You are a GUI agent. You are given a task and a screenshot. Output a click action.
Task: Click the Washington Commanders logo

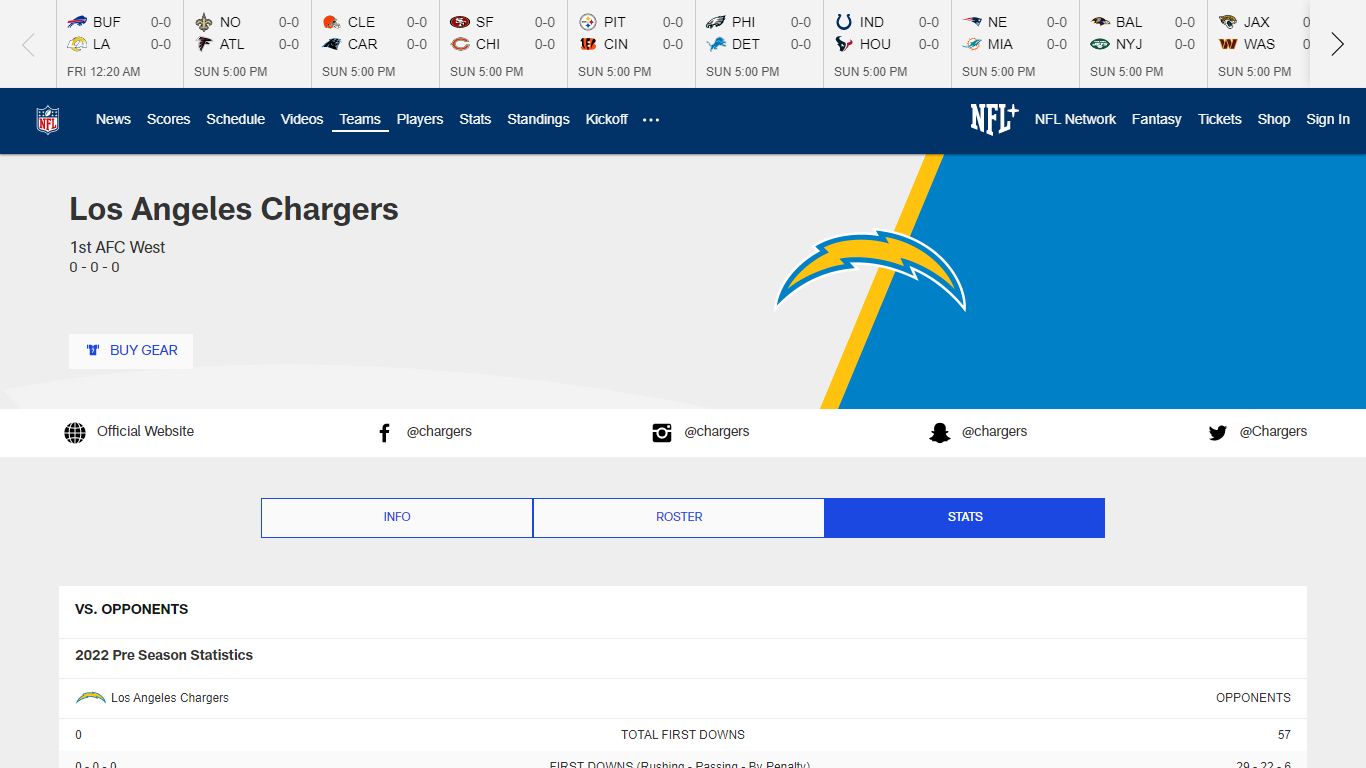(1228, 44)
